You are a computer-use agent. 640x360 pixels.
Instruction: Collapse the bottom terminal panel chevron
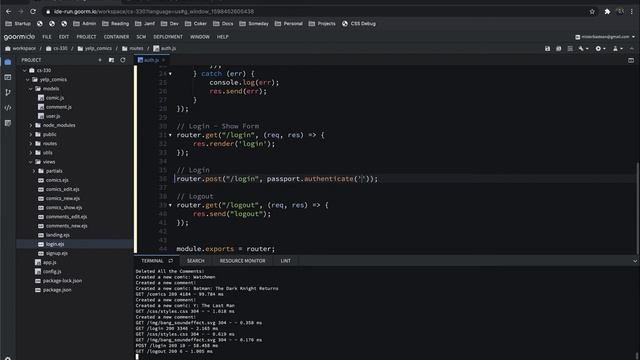tap(634, 261)
